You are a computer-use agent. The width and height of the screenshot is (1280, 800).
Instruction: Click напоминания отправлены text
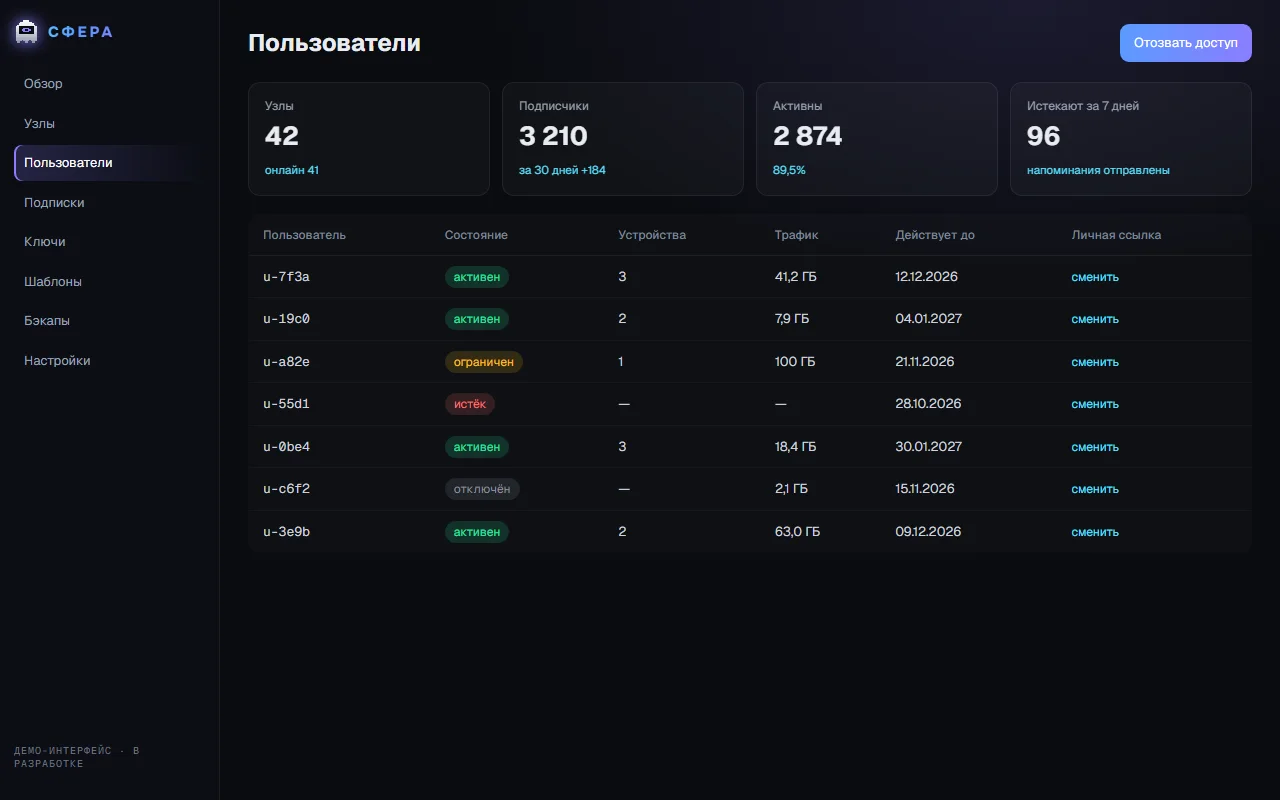[1098, 170]
